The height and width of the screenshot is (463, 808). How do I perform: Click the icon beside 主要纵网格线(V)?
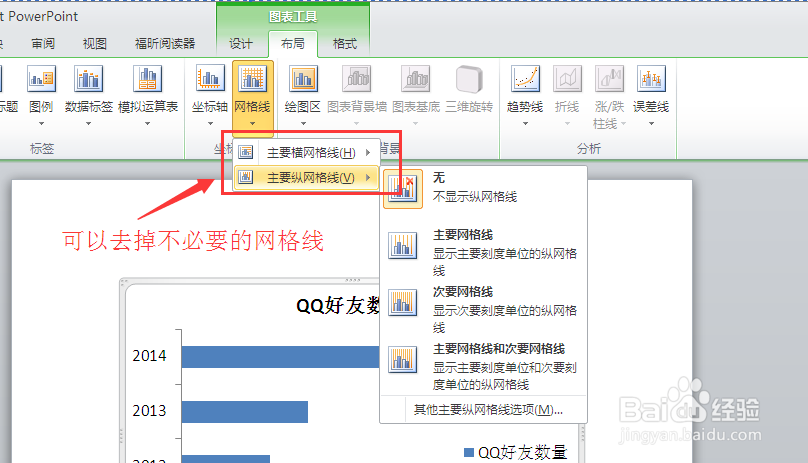tap(246, 177)
